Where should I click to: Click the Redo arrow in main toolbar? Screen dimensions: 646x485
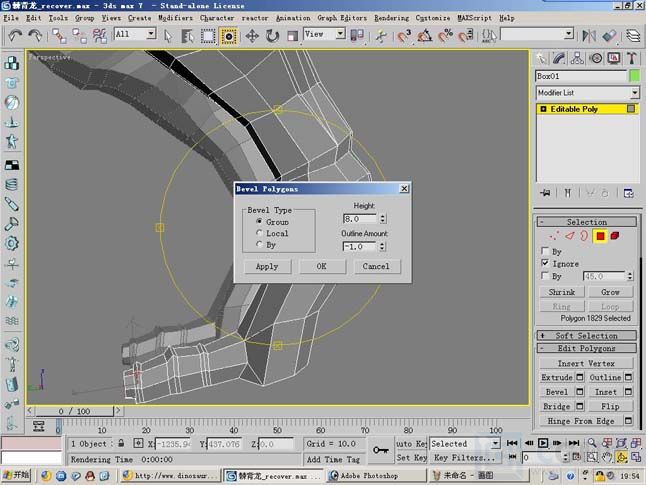pyautogui.click(x=35, y=36)
